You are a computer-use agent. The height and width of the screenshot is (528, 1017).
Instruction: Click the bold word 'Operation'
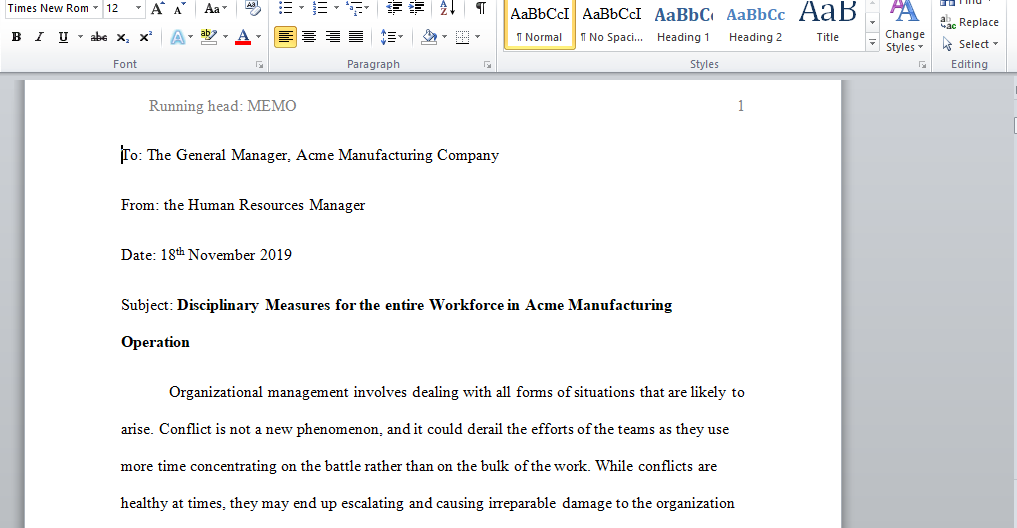pyautogui.click(x=155, y=342)
